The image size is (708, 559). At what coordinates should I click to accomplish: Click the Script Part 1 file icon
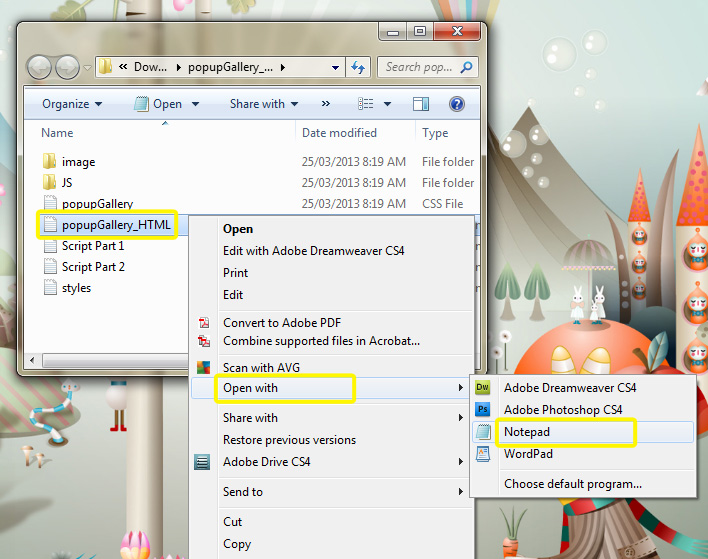[x=50, y=245]
